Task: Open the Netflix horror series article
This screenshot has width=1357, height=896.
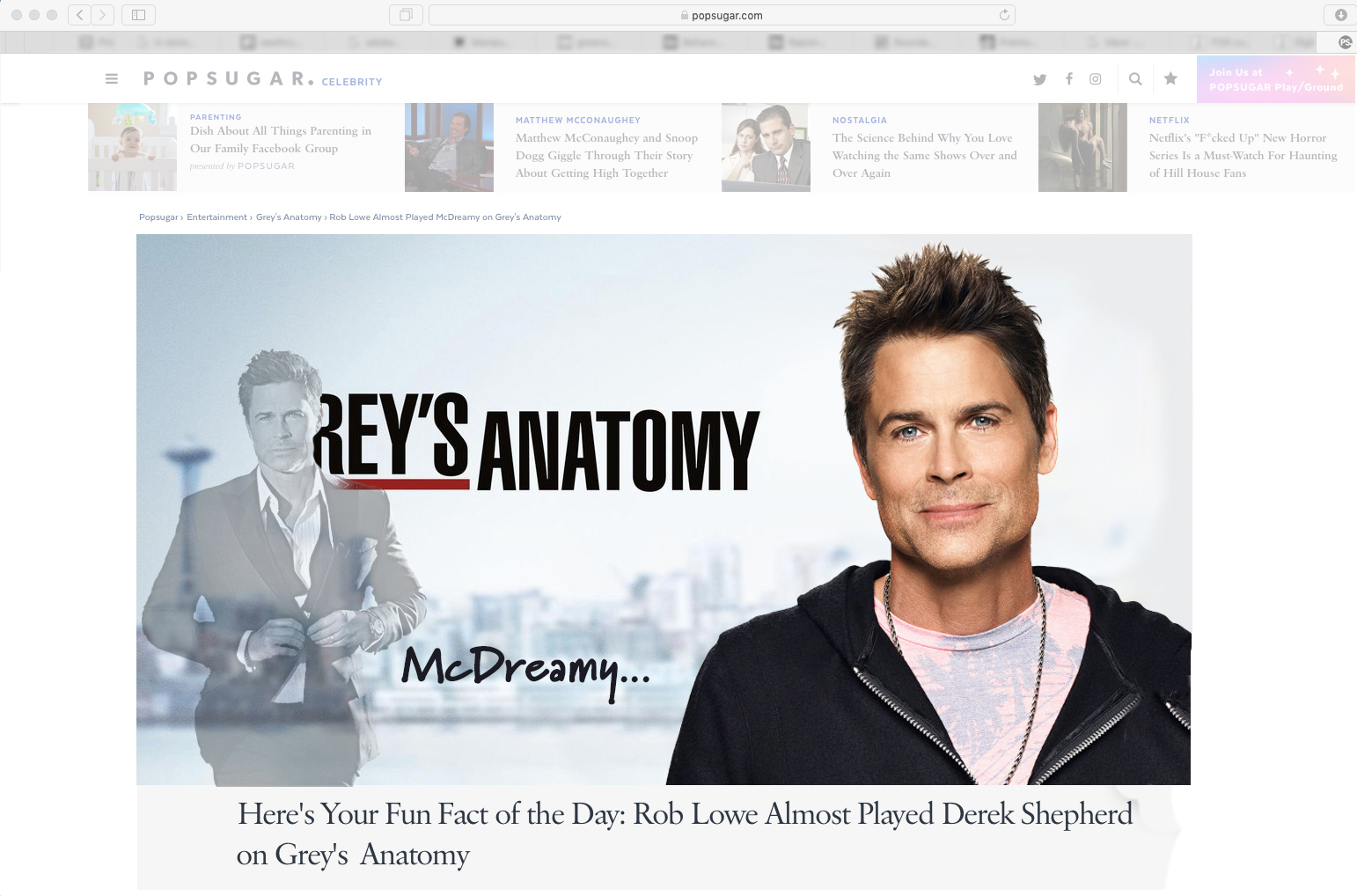Action: pos(1242,156)
